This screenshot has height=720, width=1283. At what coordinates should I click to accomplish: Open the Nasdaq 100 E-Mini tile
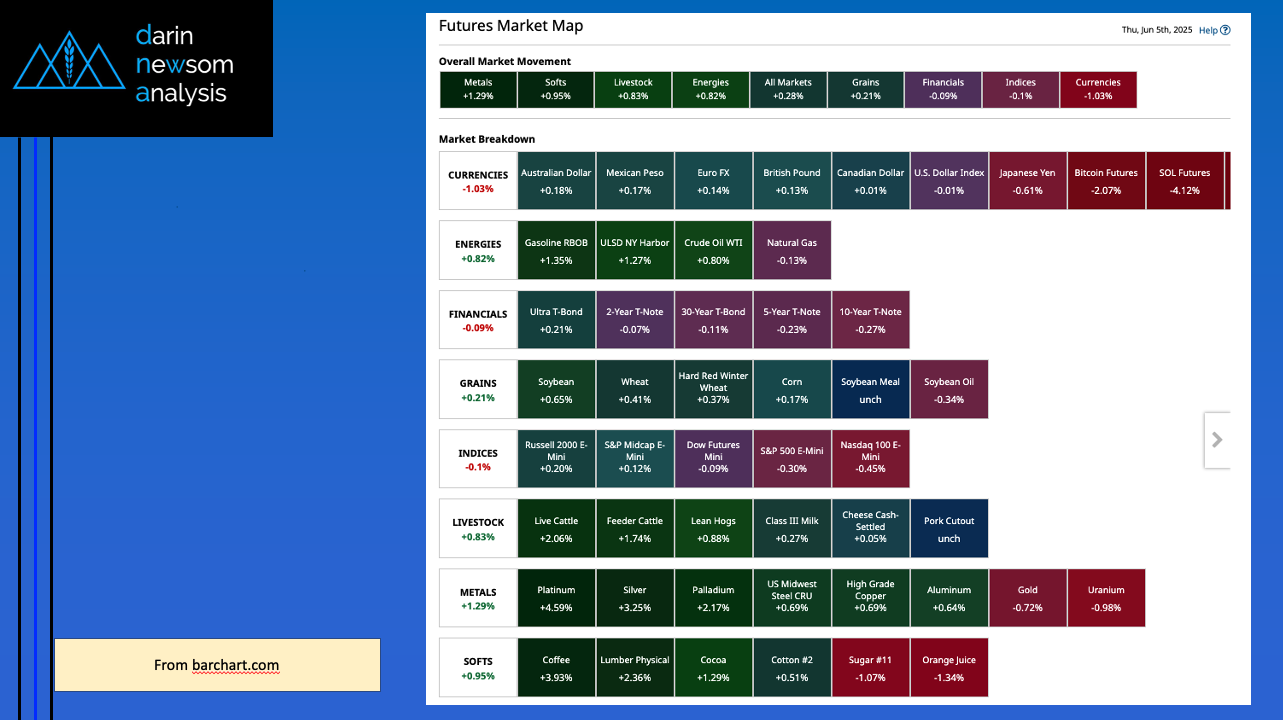870,459
